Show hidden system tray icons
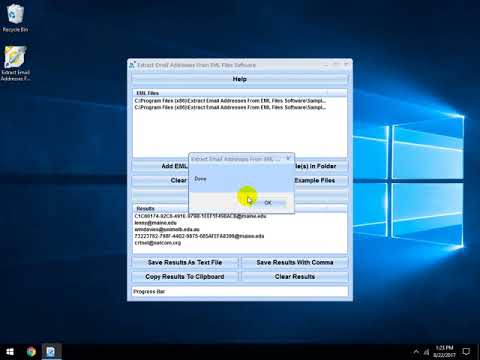Screen dimensions: 480x360 pyautogui.click(x=416, y=352)
